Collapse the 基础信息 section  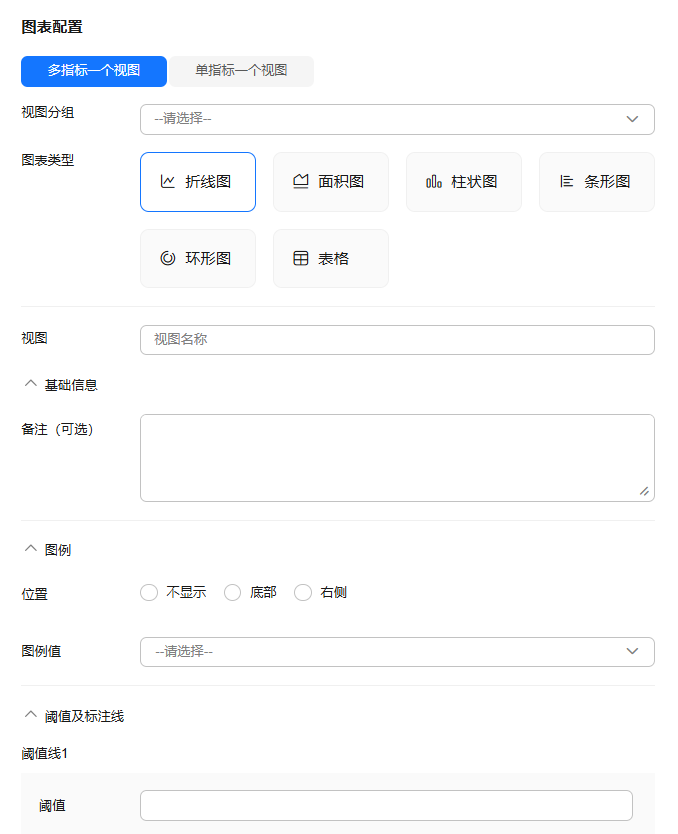30,384
